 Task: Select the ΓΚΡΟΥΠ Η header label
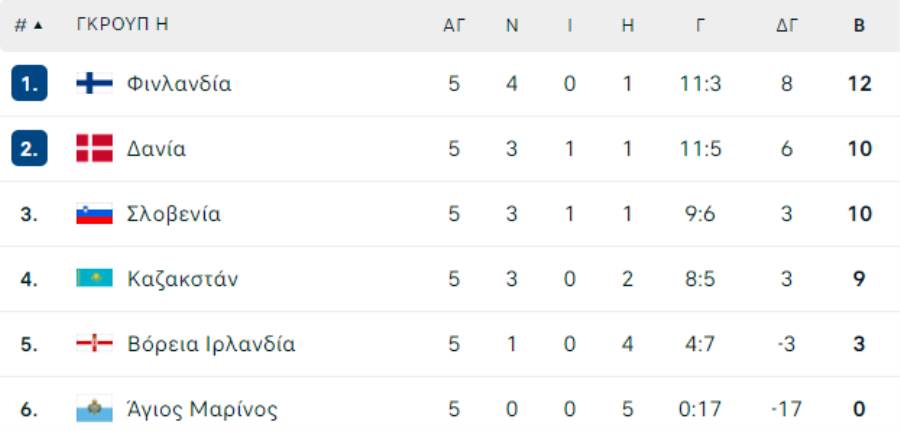[x=122, y=25]
